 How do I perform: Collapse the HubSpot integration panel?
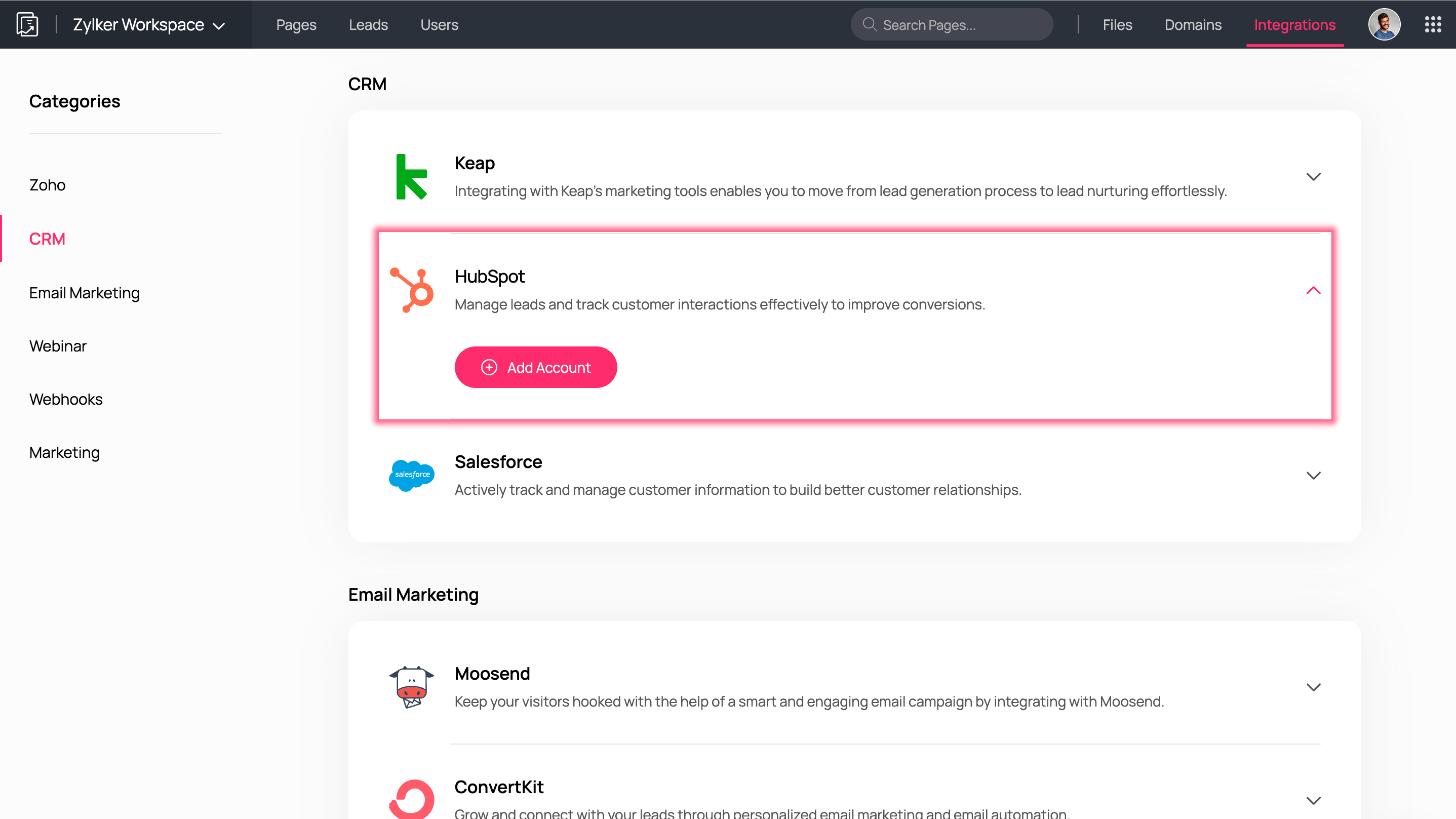click(x=1314, y=290)
